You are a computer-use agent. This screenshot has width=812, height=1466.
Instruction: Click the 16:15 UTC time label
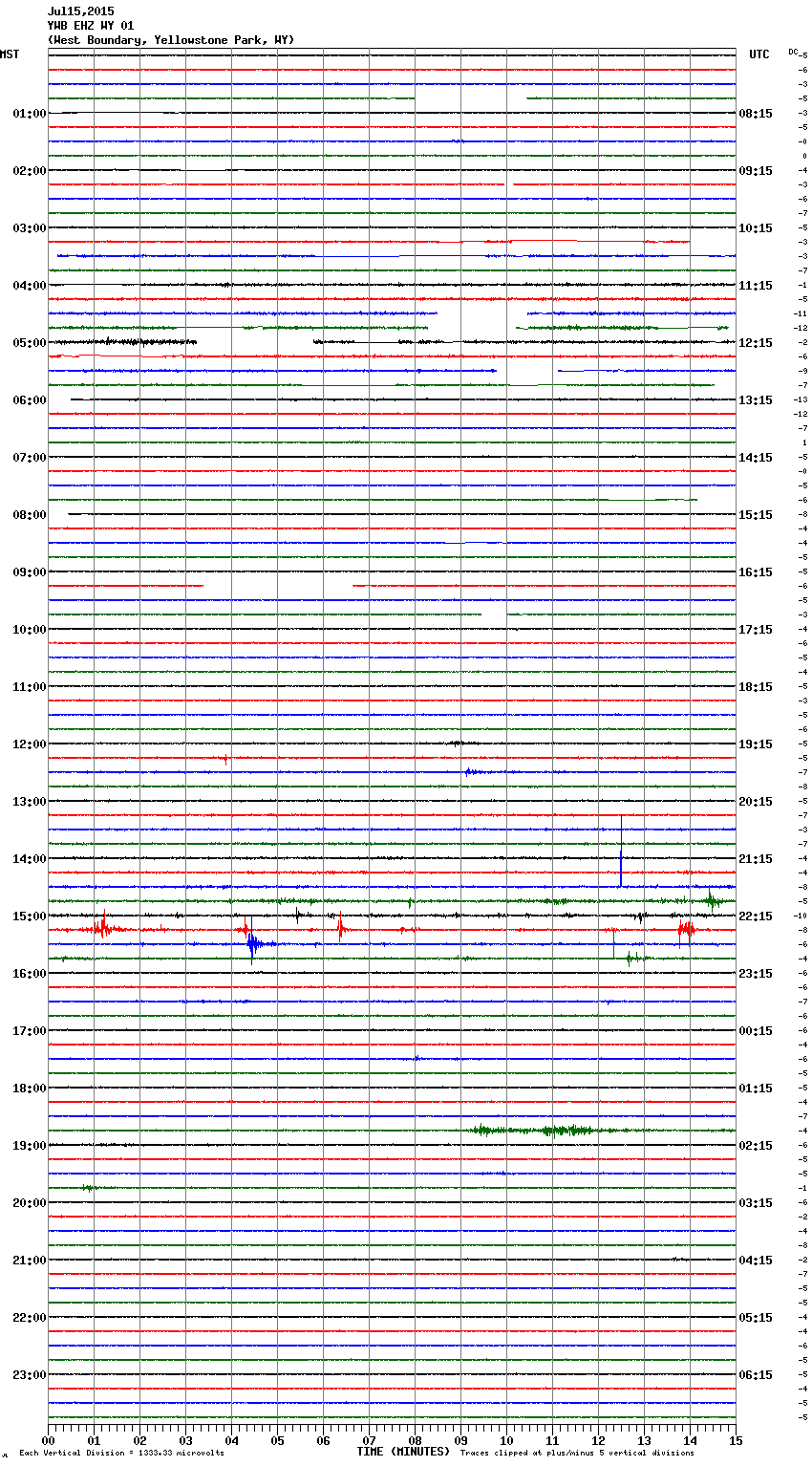point(756,572)
